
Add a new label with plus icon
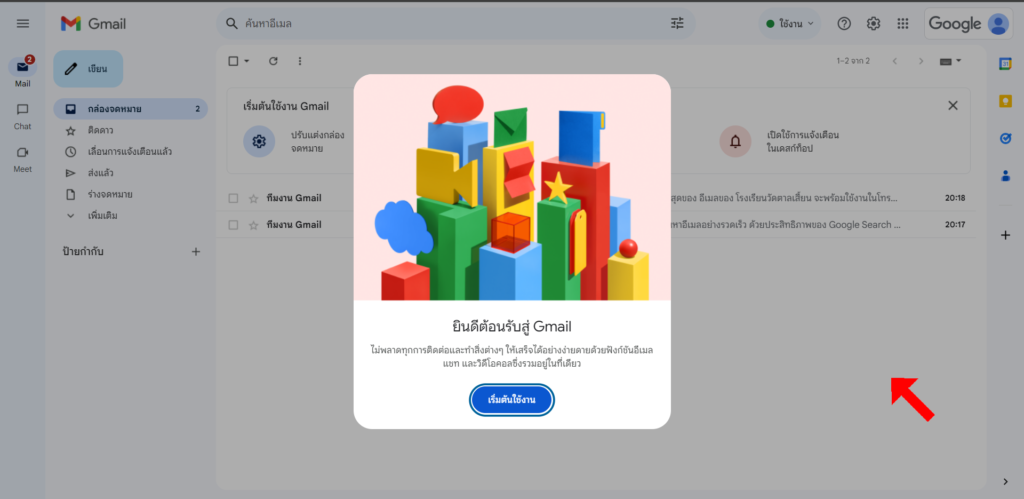pyautogui.click(x=196, y=251)
